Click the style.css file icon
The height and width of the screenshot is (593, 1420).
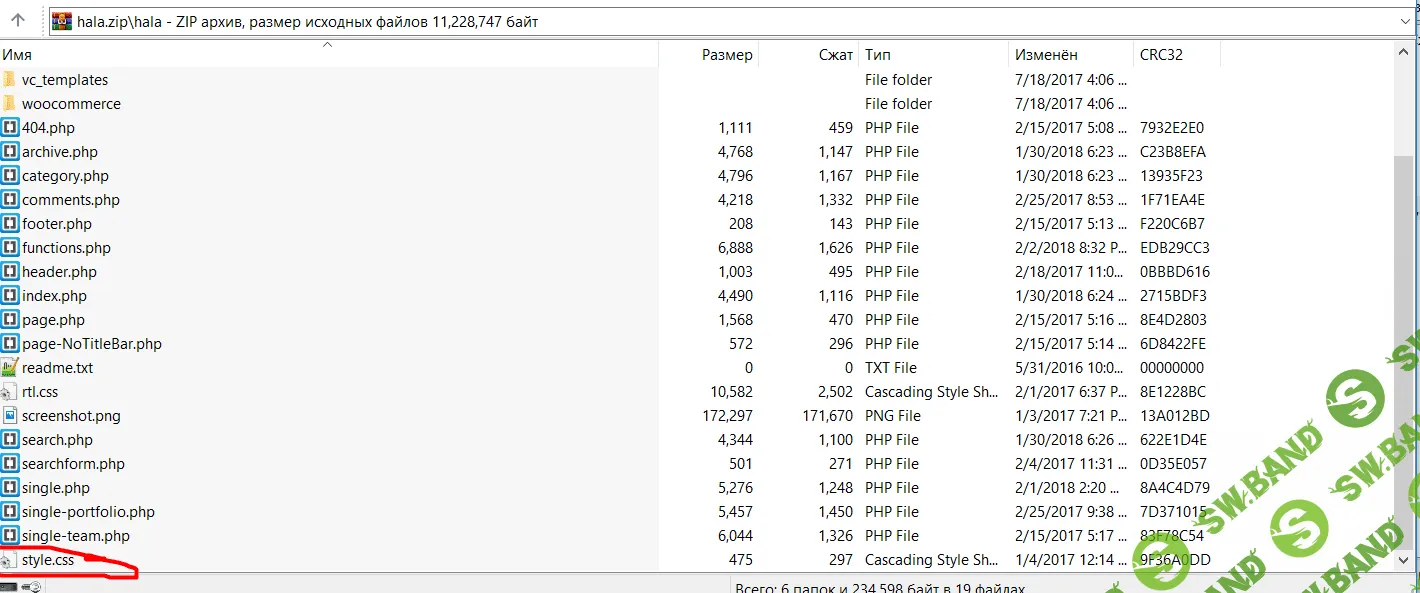pyautogui.click(x=10, y=560)
